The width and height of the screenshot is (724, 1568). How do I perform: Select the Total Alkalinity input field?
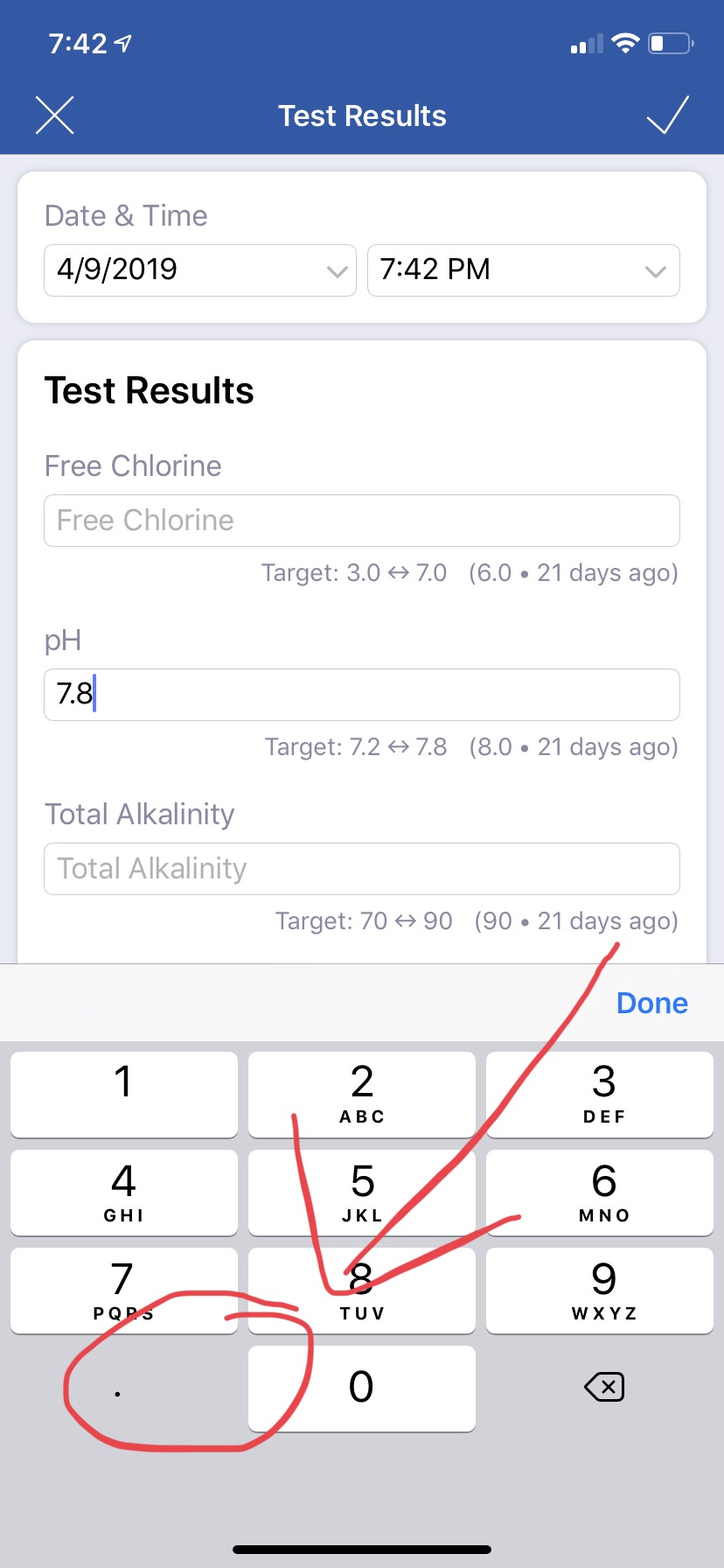pyautogui.click(x=362, y=869)
